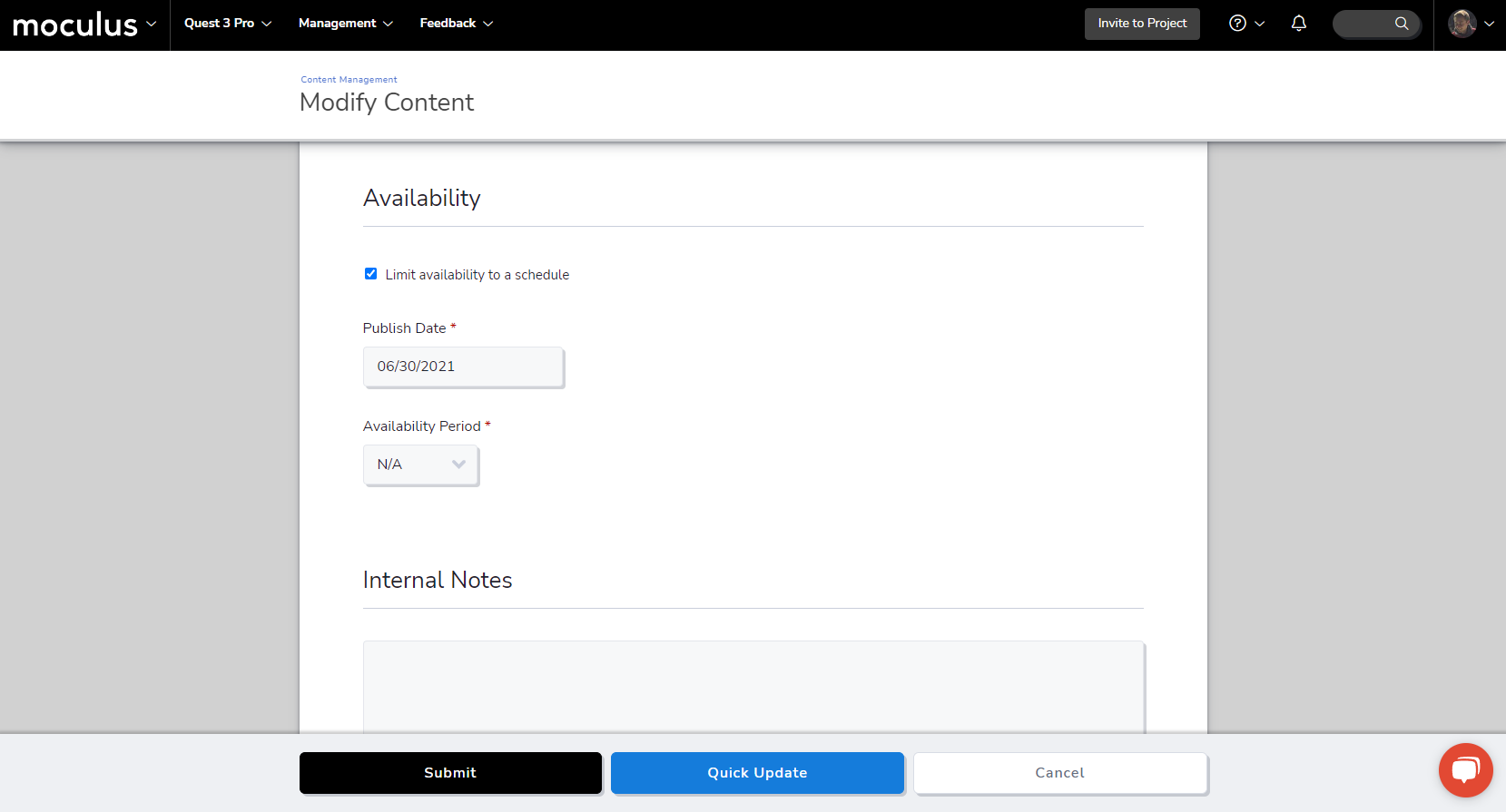Follow the Content Management breadcrumb link

349,80
